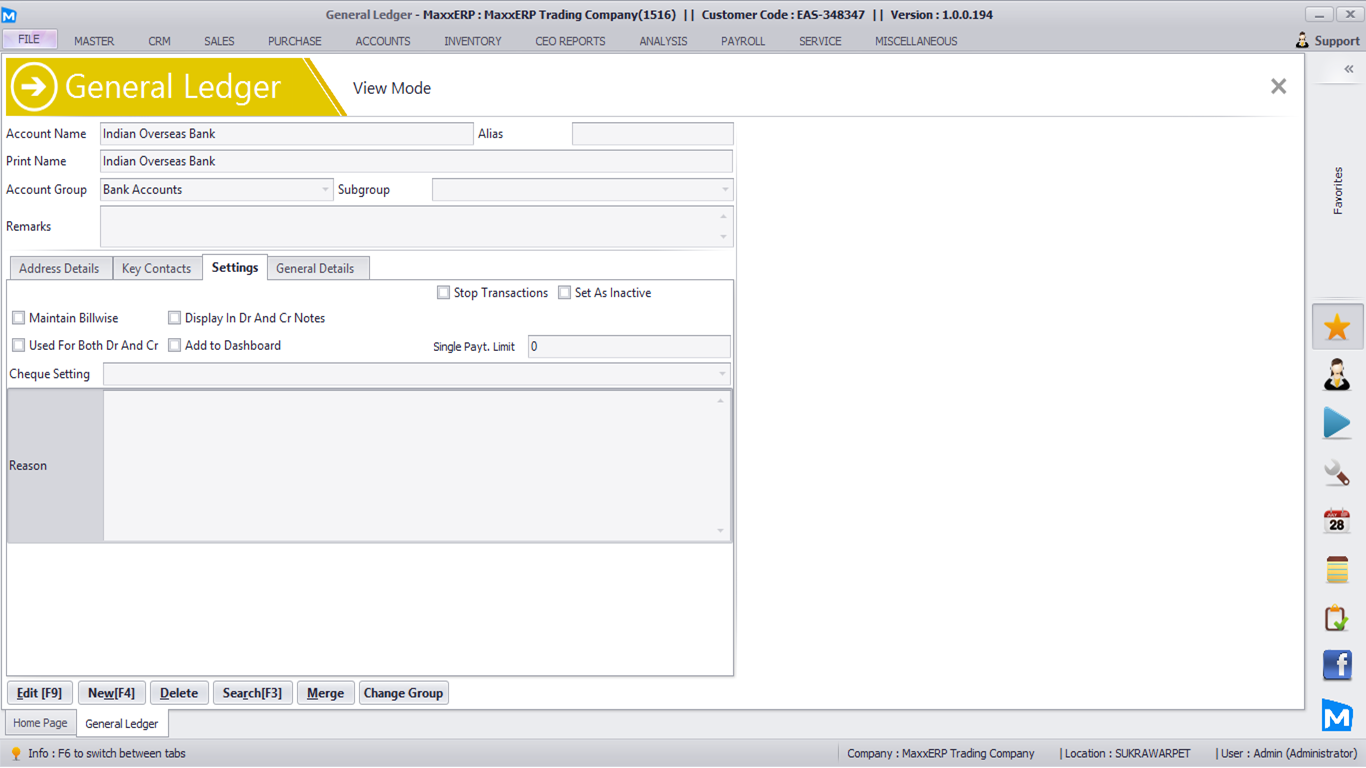Click the Single Payt. Limit field
Image resolution: width=1366 pixels, height=768 pixels.
click(x=628, y=346)
